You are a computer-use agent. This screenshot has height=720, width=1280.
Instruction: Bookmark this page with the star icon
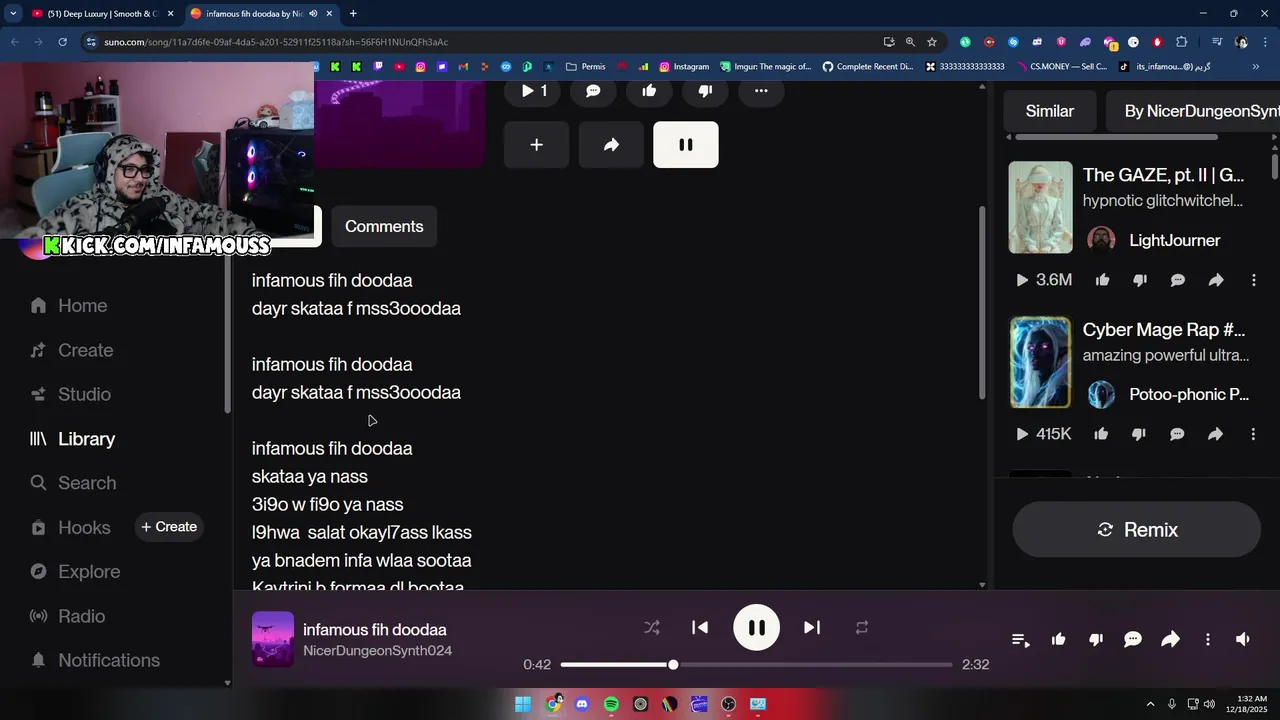click(x=932, y=42)
